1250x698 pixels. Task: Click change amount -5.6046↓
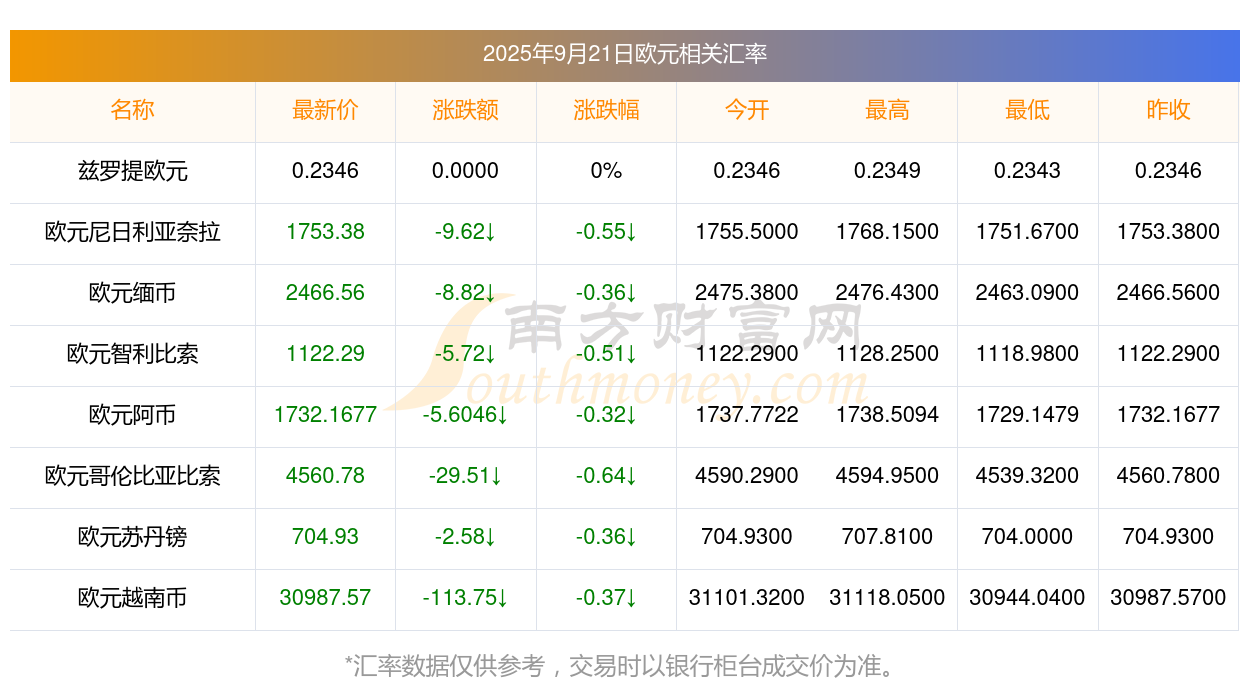pos(465,415)
